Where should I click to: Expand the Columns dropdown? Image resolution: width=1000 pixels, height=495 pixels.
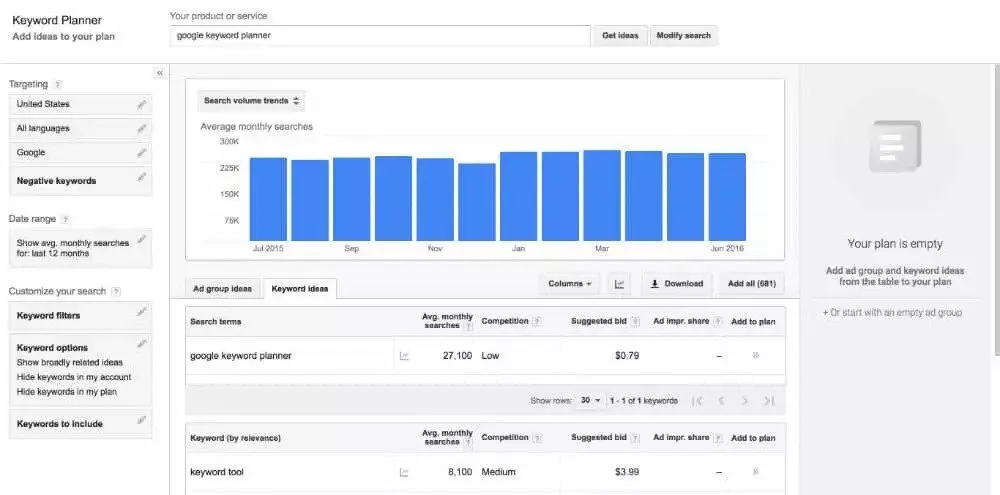[570, 284]
